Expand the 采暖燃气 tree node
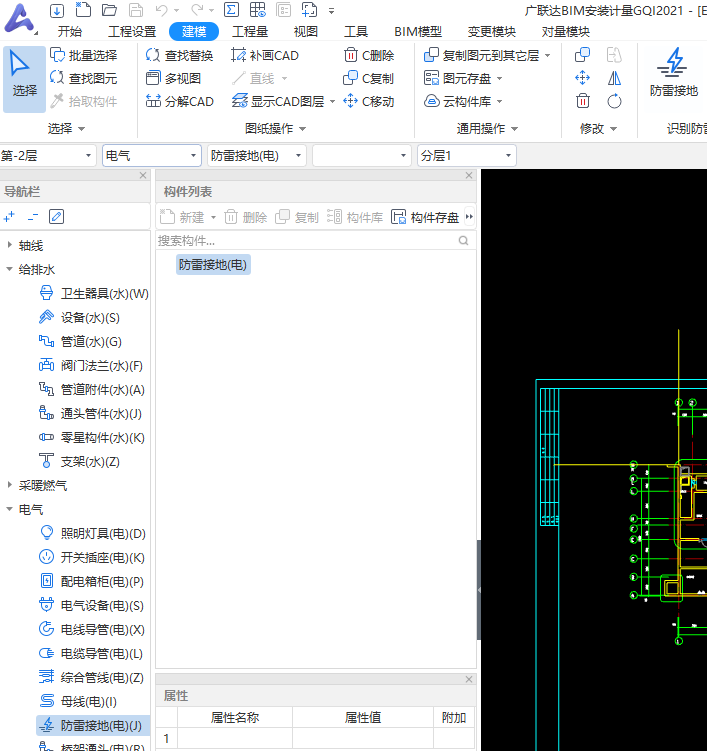 pyautogui.click(x=10, y=485)
